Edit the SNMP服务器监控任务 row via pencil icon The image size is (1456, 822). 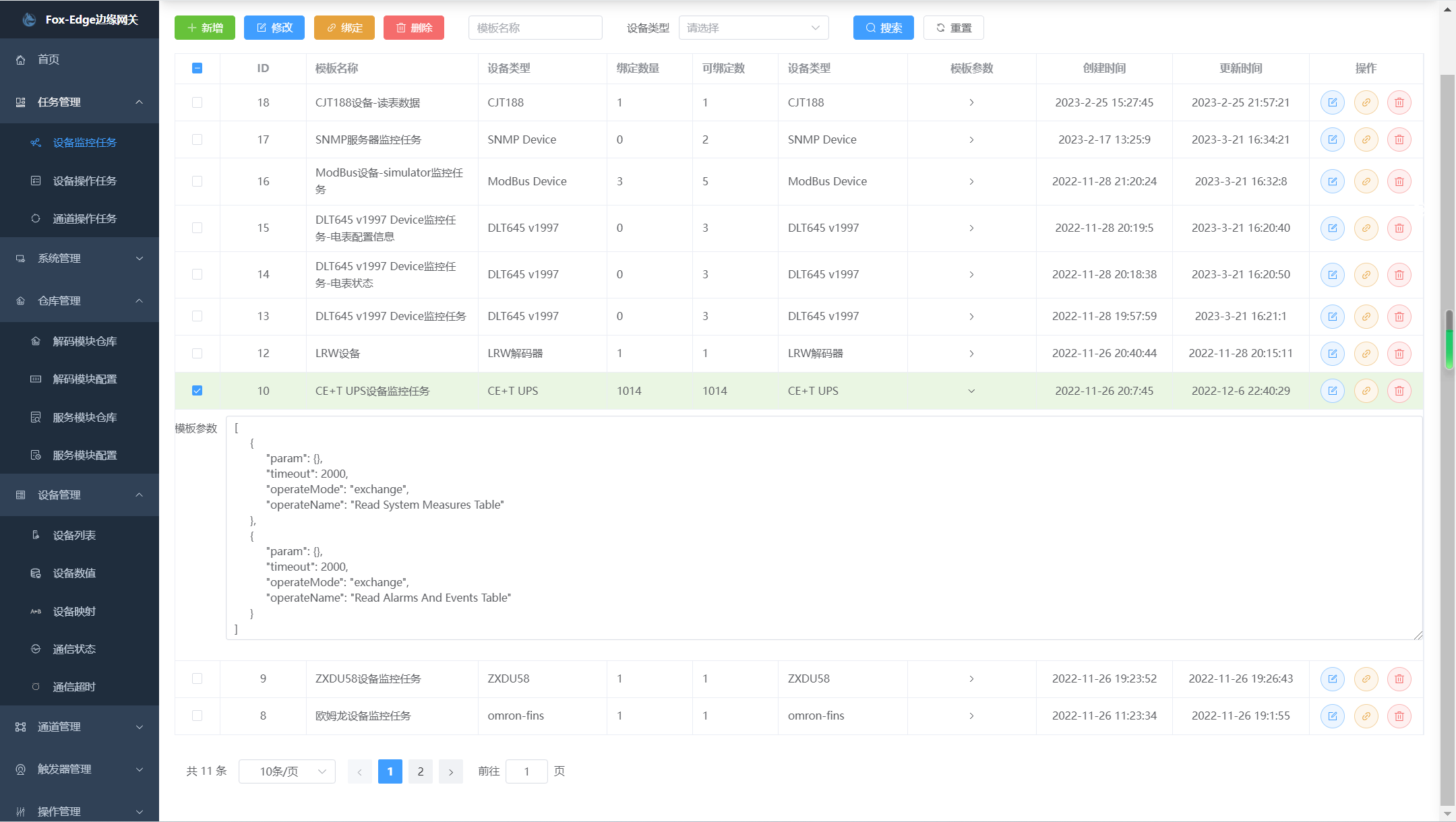(1333, 139)
